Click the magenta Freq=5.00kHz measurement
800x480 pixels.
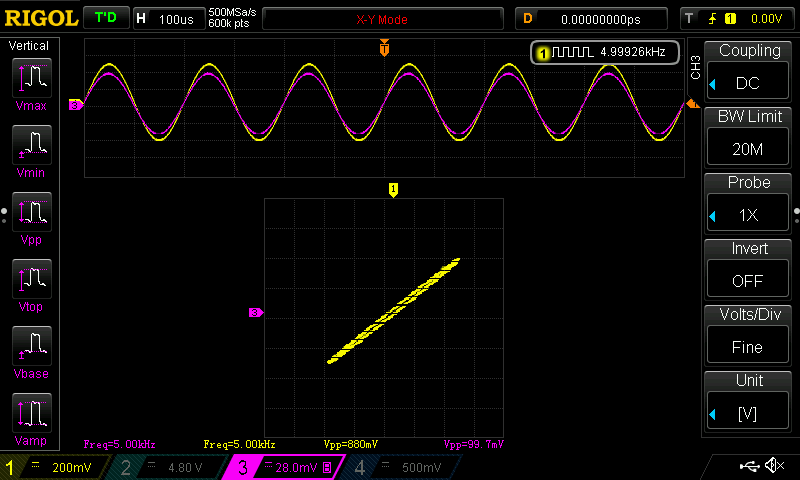[x=119, y=444]
